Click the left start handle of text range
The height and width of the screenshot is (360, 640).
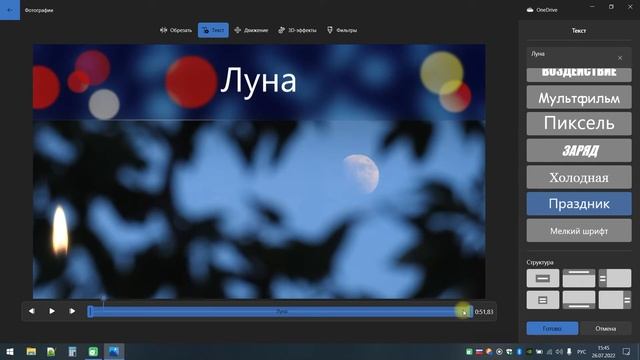(x=90, y=311)
